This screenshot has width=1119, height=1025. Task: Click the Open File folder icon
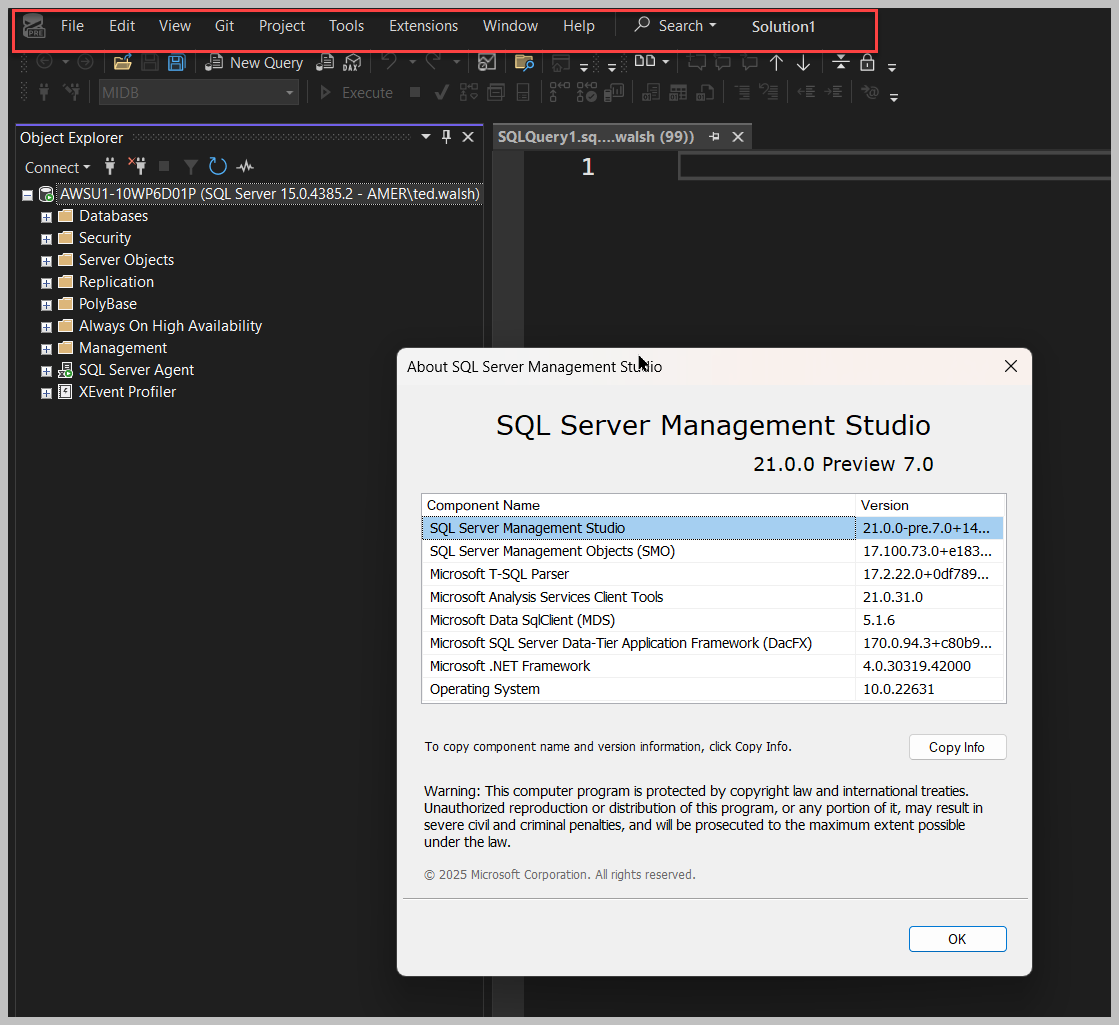[x=123, y=63]
